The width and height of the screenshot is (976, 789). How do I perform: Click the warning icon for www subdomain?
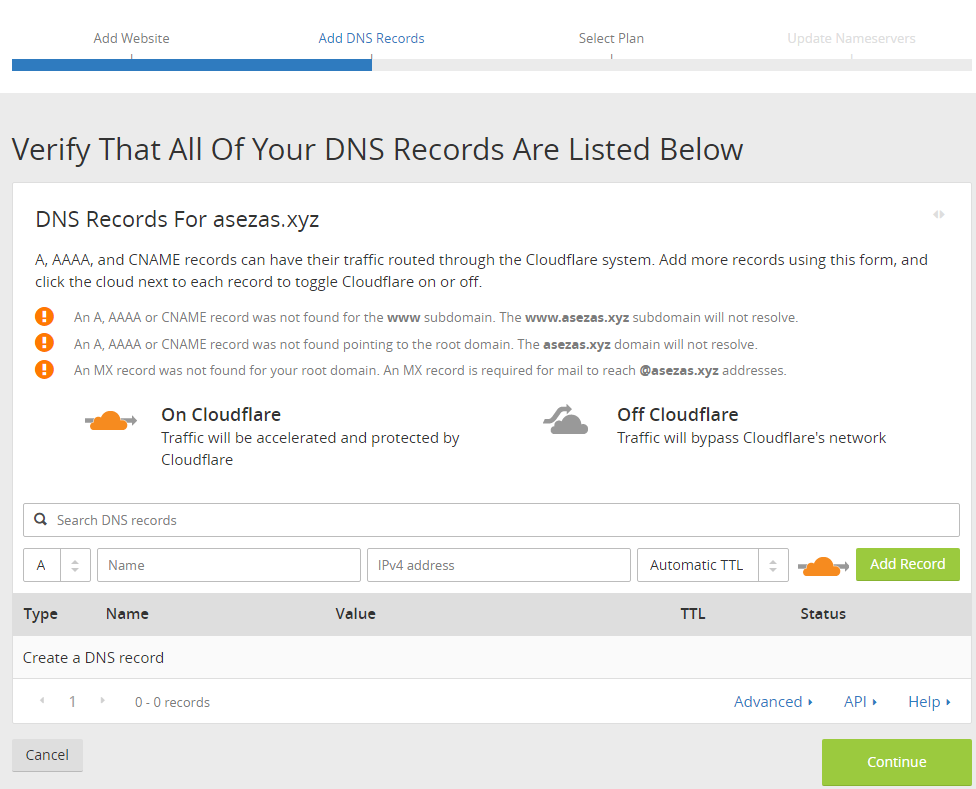44,317
